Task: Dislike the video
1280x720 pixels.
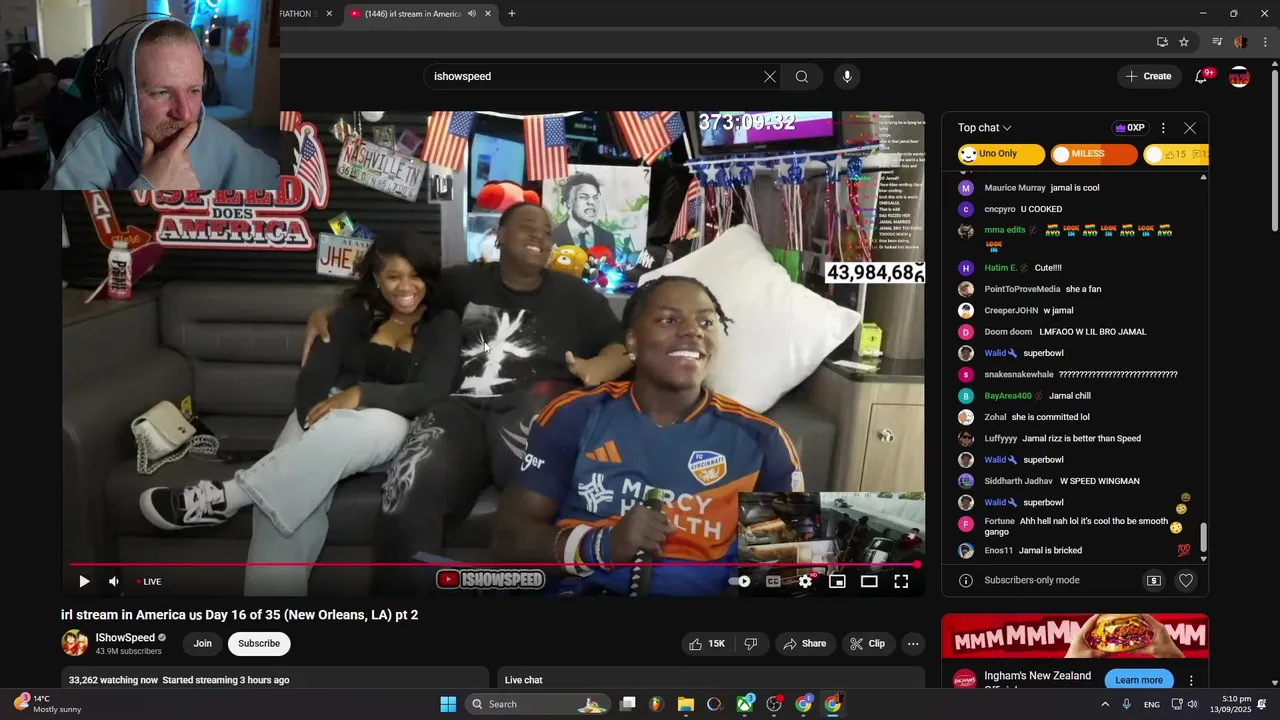Action: click(750, 644)
